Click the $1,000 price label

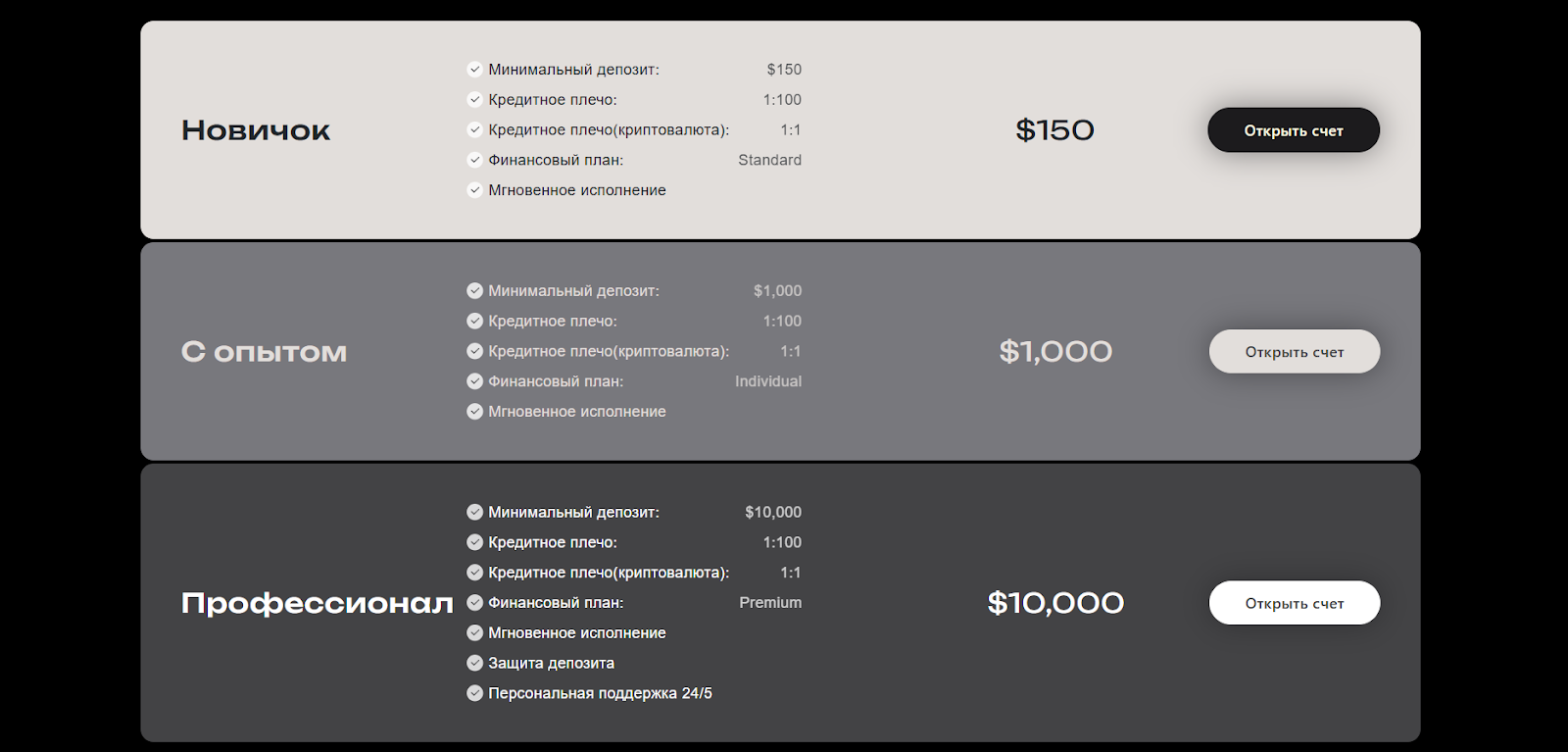1055,352
